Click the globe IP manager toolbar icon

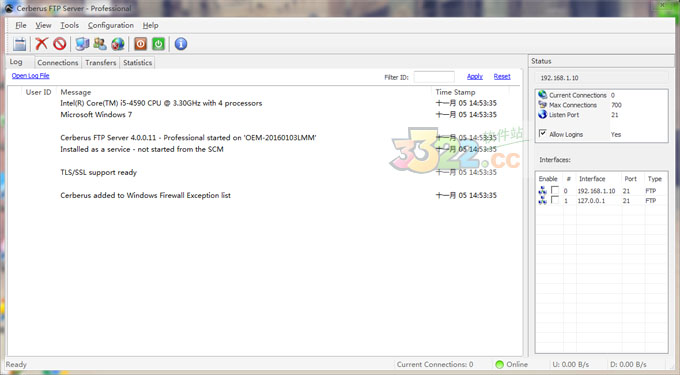click(x=118, y=44)
